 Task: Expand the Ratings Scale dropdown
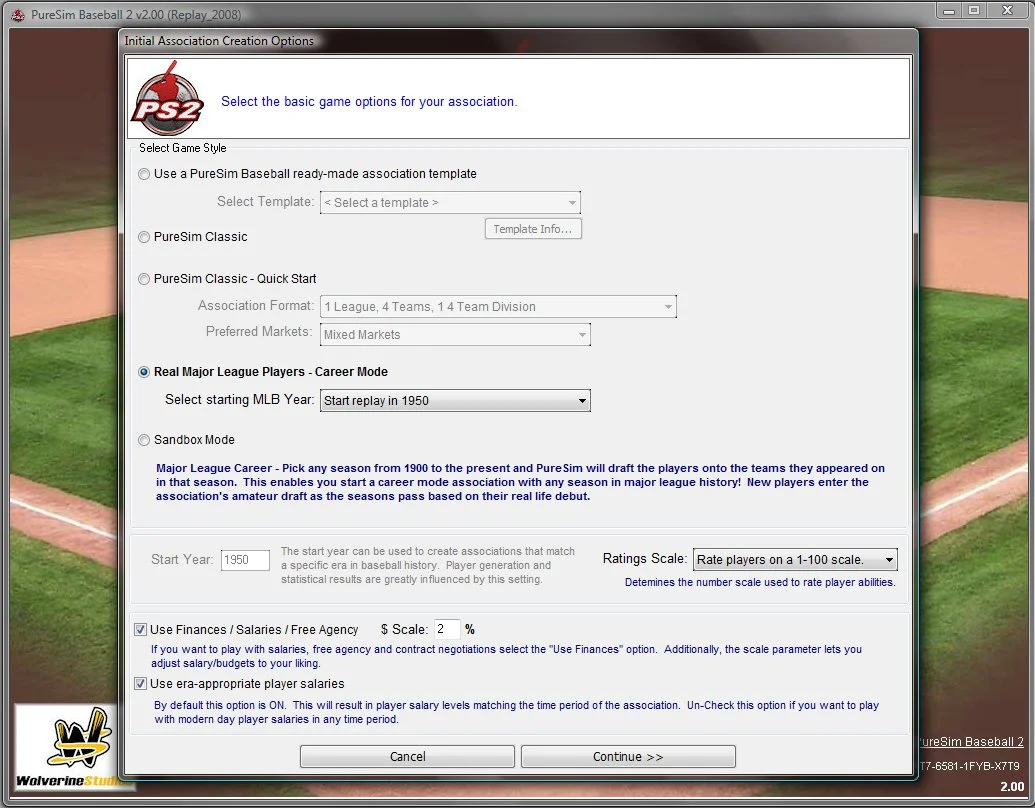point(794,559)
